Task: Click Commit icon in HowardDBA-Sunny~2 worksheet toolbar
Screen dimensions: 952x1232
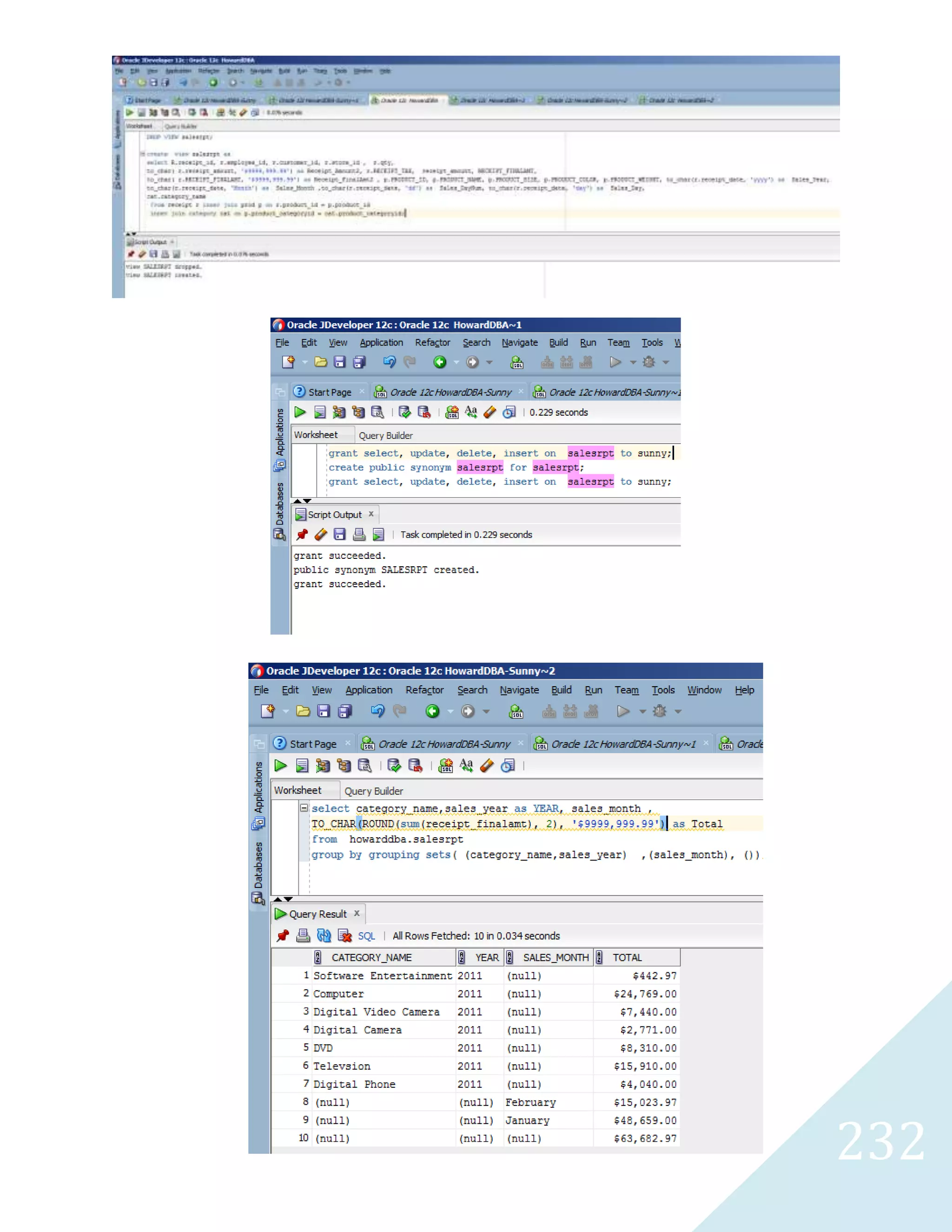Action: pyautogui.click(x=394, y=766)
